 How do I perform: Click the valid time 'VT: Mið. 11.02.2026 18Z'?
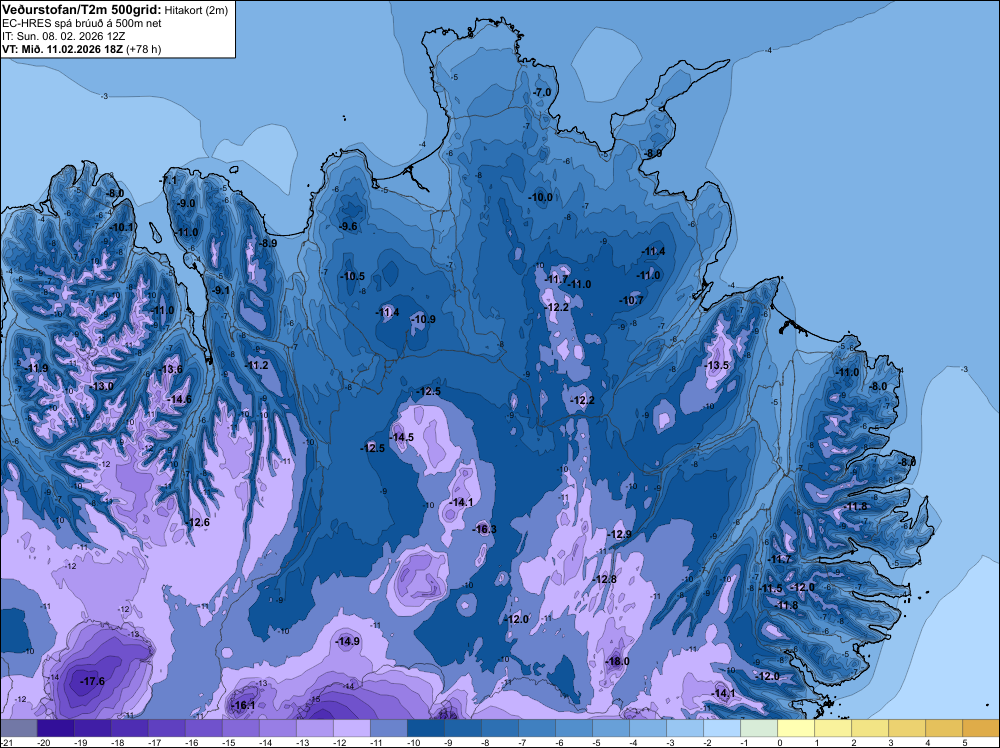[x=62, y=49]
